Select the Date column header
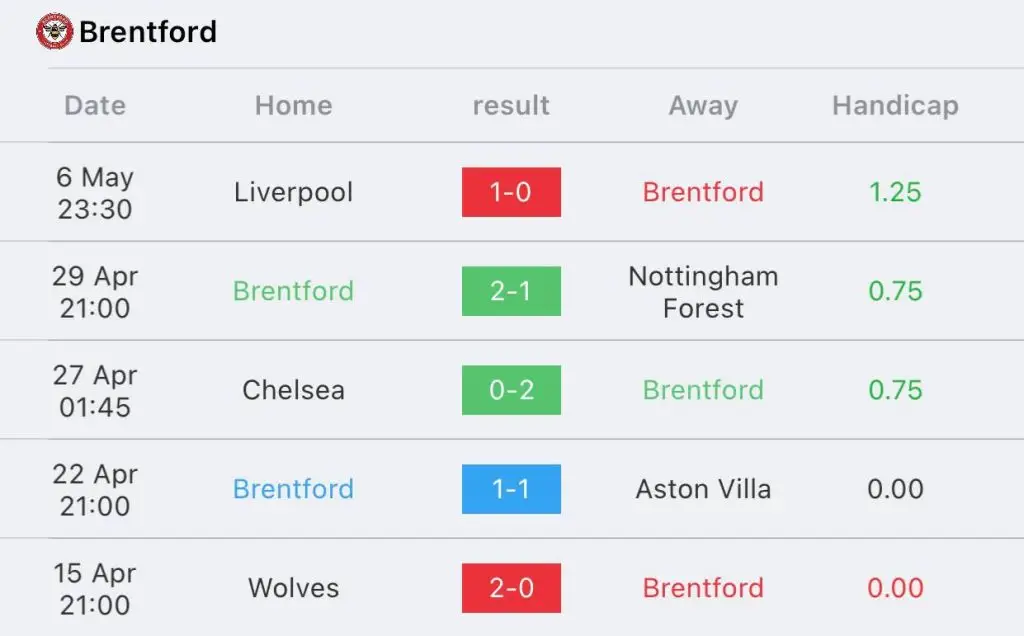This screenshot has width=1024, height=636. tap(95, 105)
